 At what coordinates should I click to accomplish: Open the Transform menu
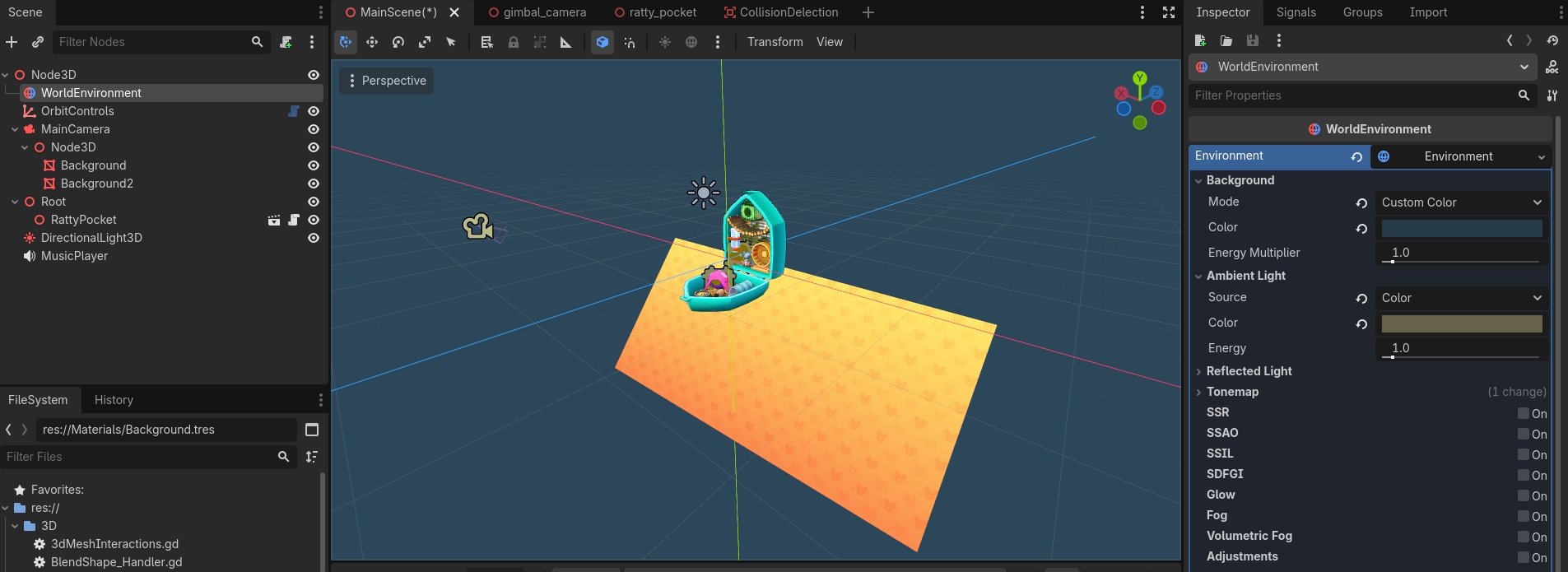point(775,42)
